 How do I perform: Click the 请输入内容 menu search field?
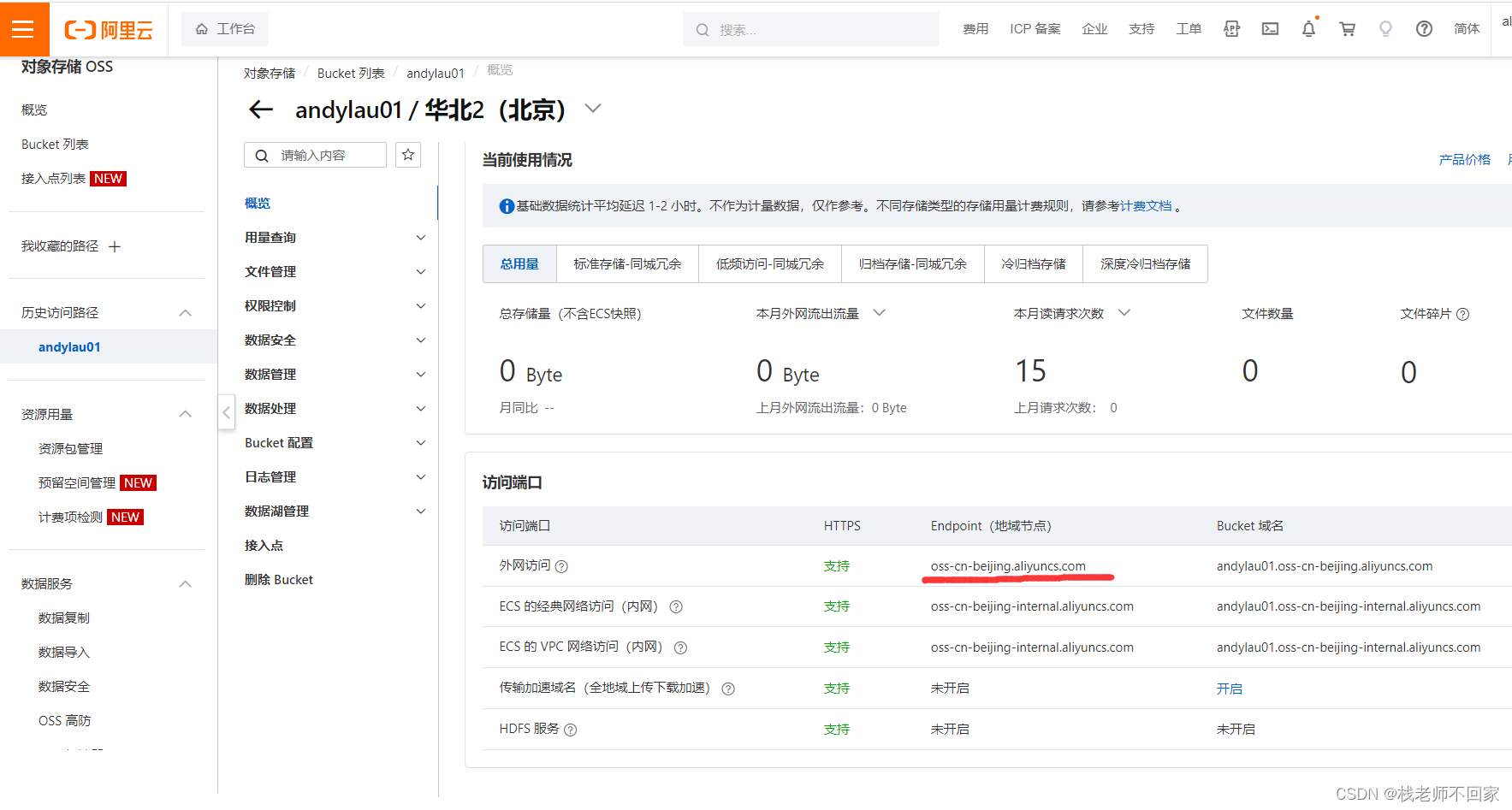(315, 155)
